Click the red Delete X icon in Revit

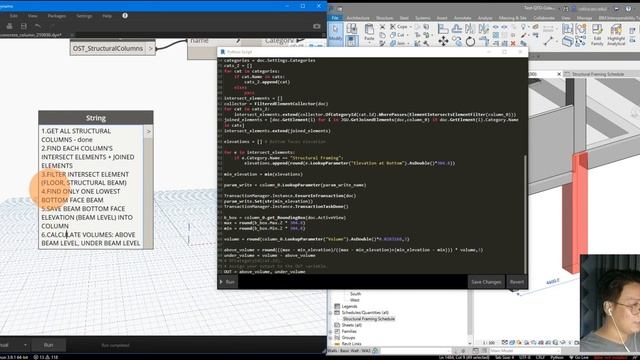coord(513,43)
